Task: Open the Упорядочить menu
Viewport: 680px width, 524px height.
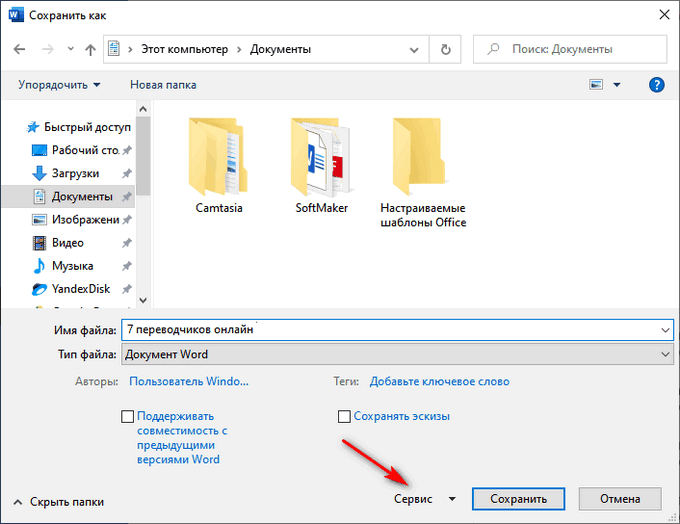Action: click(x=59, y=85)
